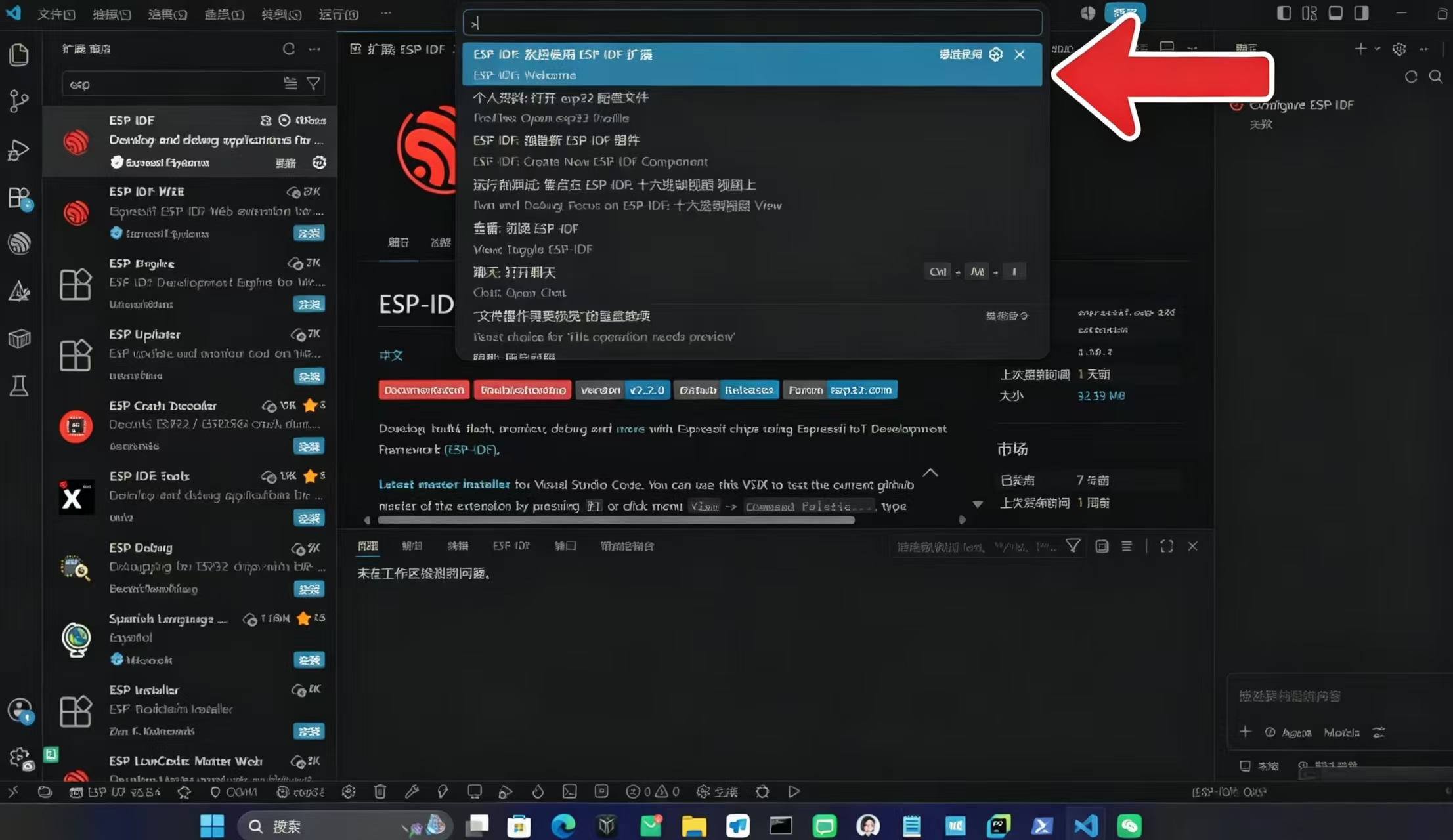This screenshot has height=840, width=1453.
Task: Start a new chat with the plus icon
Action: [1360, 49]
